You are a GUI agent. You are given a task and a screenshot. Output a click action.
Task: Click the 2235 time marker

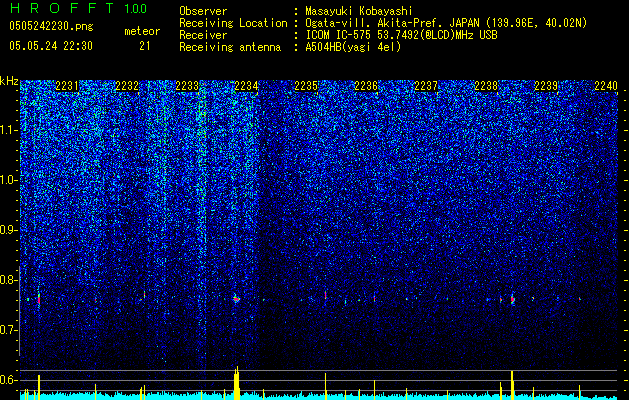(306, 86)
